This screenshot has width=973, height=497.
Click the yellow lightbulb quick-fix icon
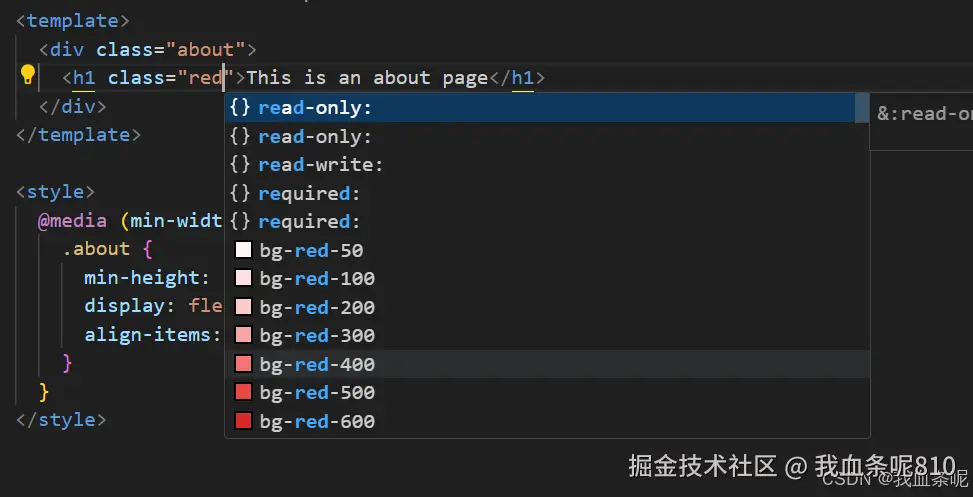pos(28,75)
